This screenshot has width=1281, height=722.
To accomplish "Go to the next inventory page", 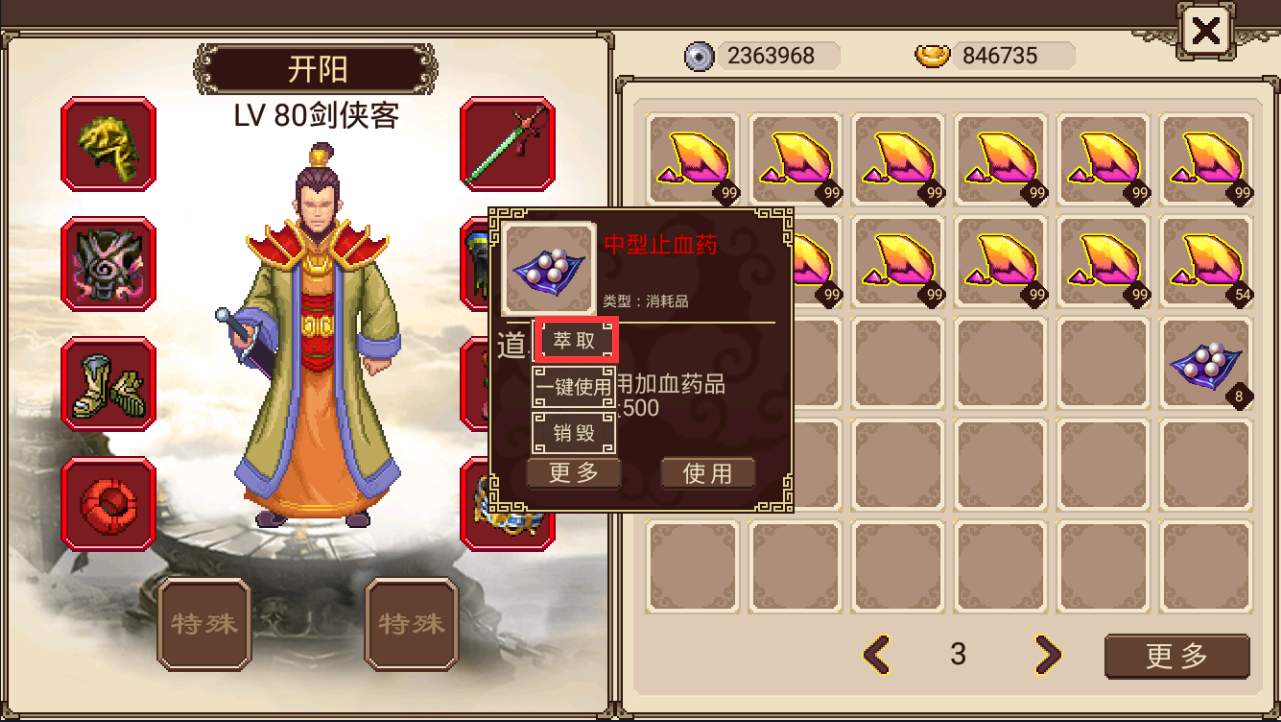I will click(1047, 655).
